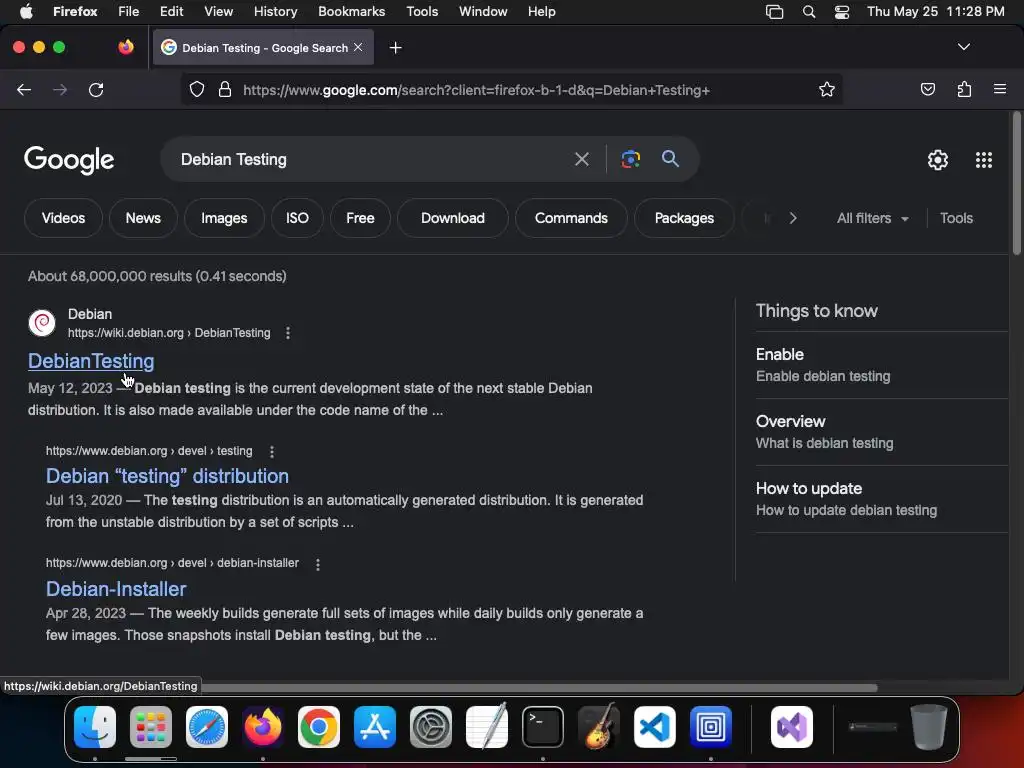The image size is (1024, 768).
Task: Open macOS Spotlight search
Action: point(808,12)
